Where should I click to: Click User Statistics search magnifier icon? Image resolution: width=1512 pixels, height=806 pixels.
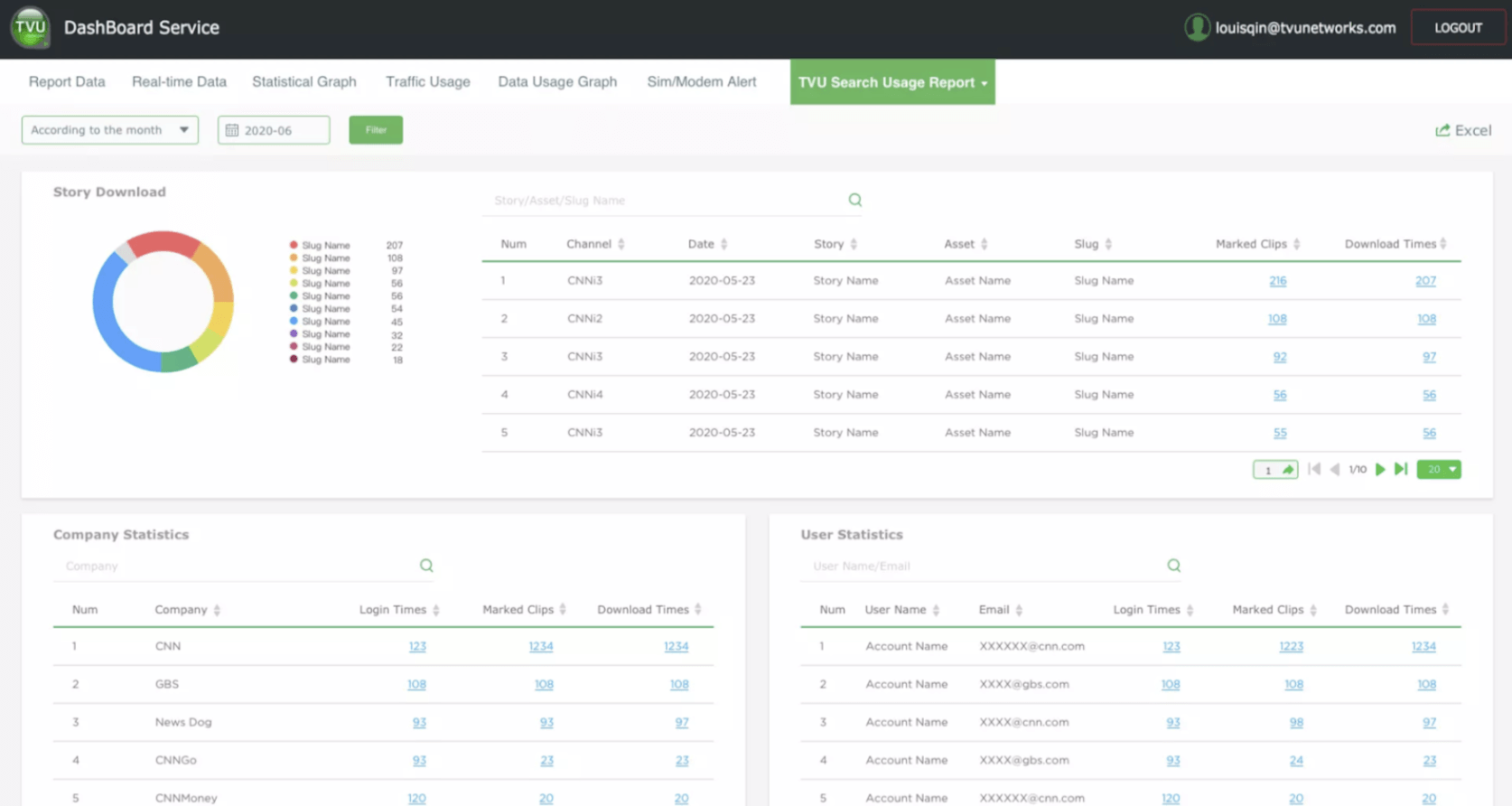(x=1173, y=566)
